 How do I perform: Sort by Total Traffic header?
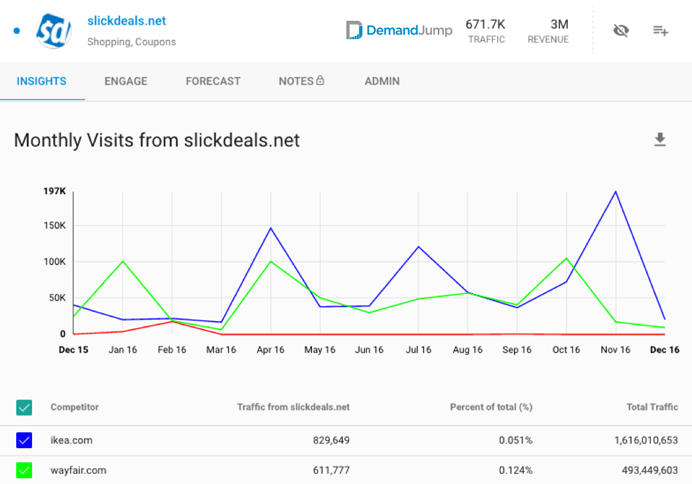click(x=652, y=407)
